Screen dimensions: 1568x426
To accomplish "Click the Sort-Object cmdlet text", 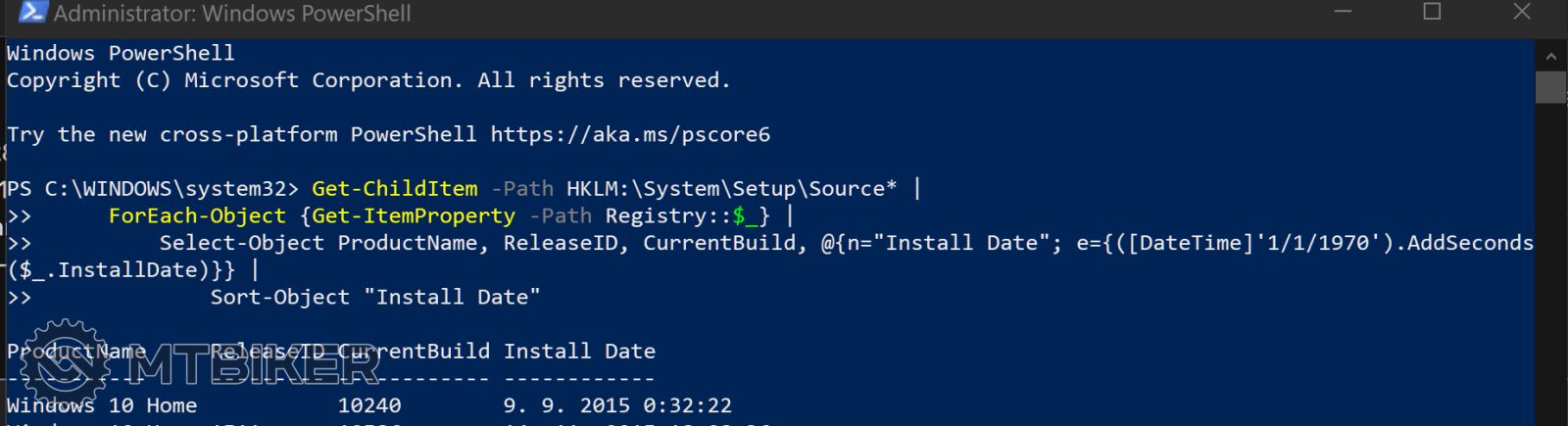I will tap(279, 297).
